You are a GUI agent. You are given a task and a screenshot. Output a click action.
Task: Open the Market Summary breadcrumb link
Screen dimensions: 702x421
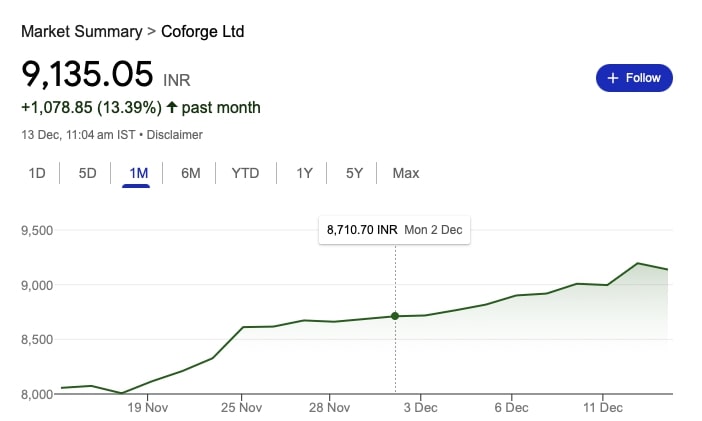point(81,31)
